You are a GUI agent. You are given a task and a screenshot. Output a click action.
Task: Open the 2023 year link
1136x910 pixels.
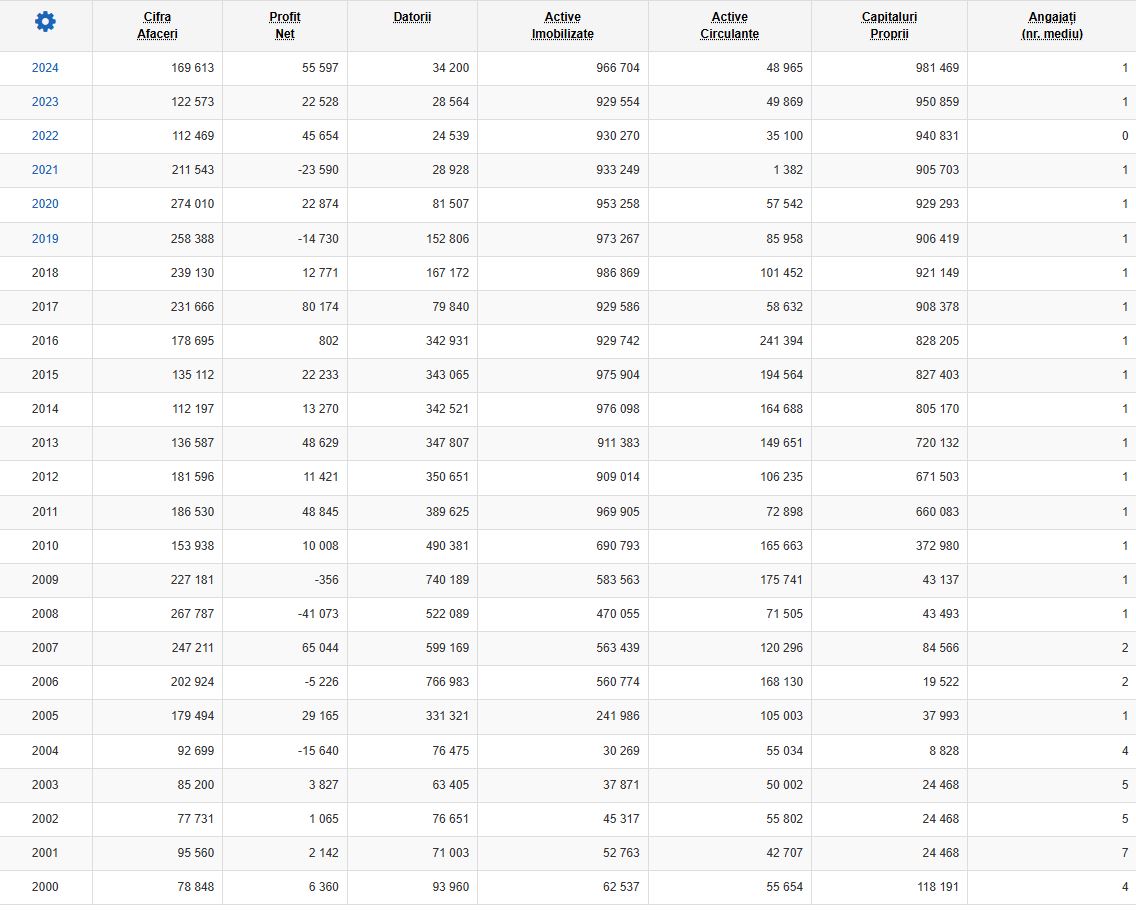[x=45, y=102]
